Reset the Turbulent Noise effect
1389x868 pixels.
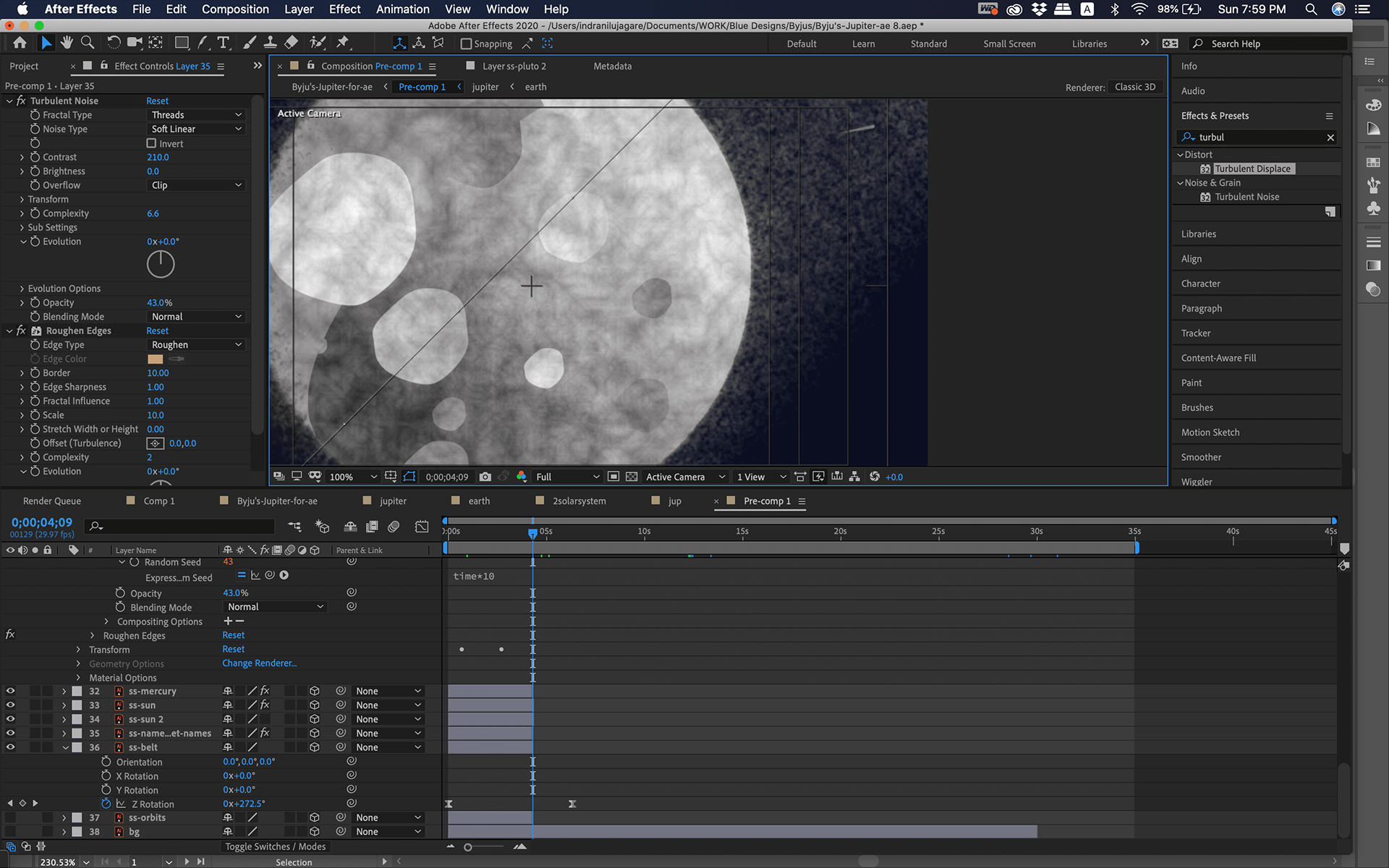pos(157,101)
